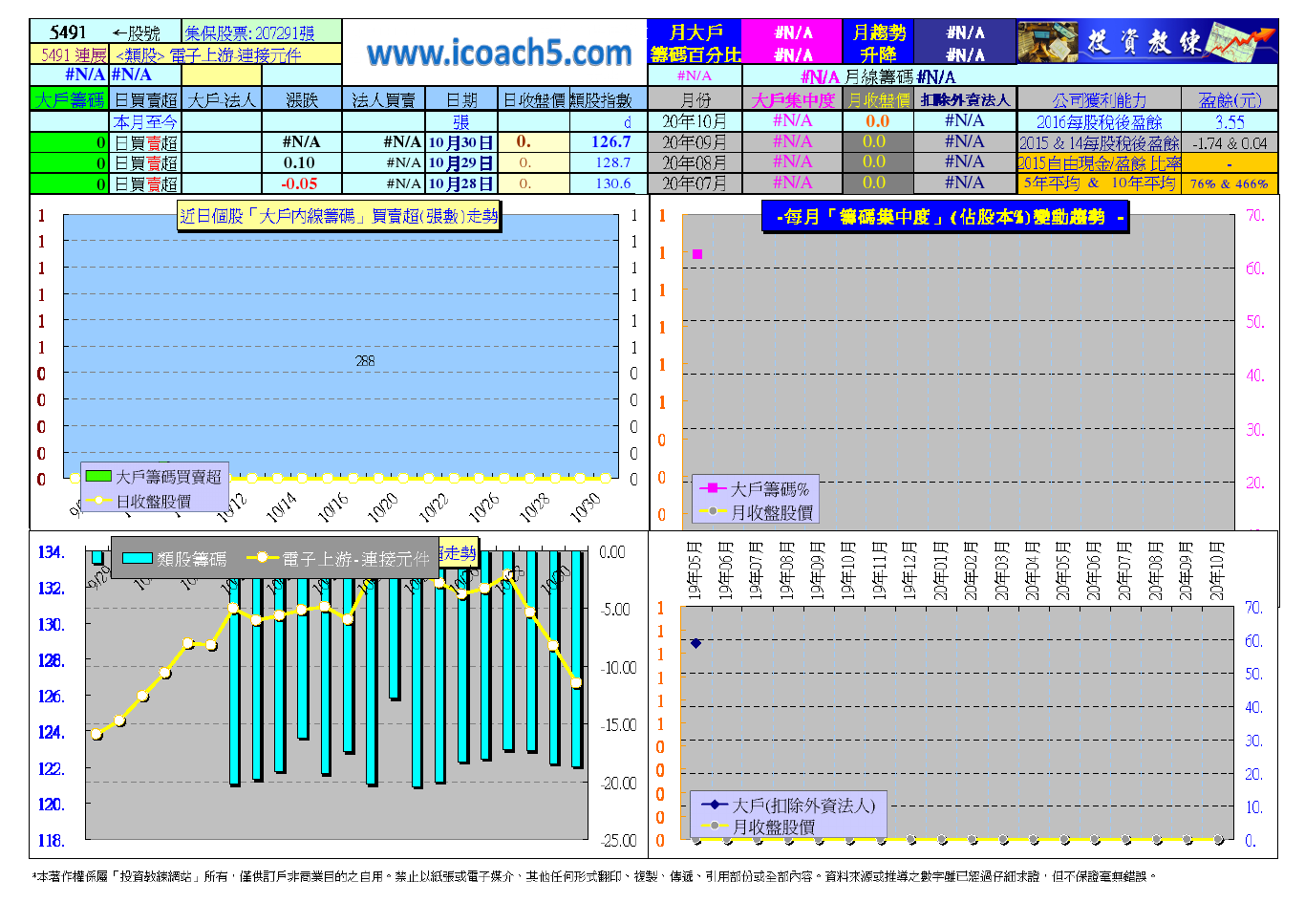Click the 盈餘(元) header link
1305x924 pixels.
pos(1230,99)
